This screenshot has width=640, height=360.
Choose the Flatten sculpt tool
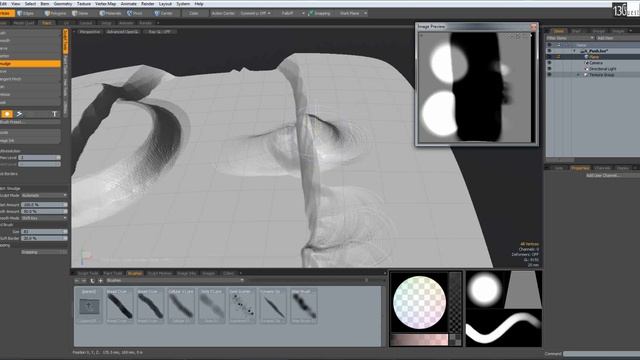click(x=30, y=56)
